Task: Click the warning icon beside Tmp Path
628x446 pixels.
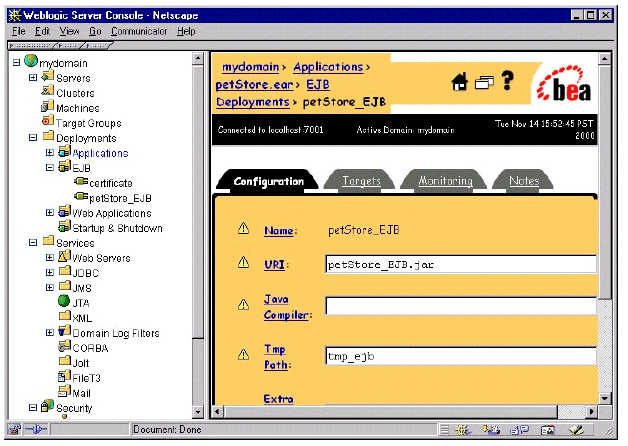Action: pyautogui.click(x=242, y=354)
